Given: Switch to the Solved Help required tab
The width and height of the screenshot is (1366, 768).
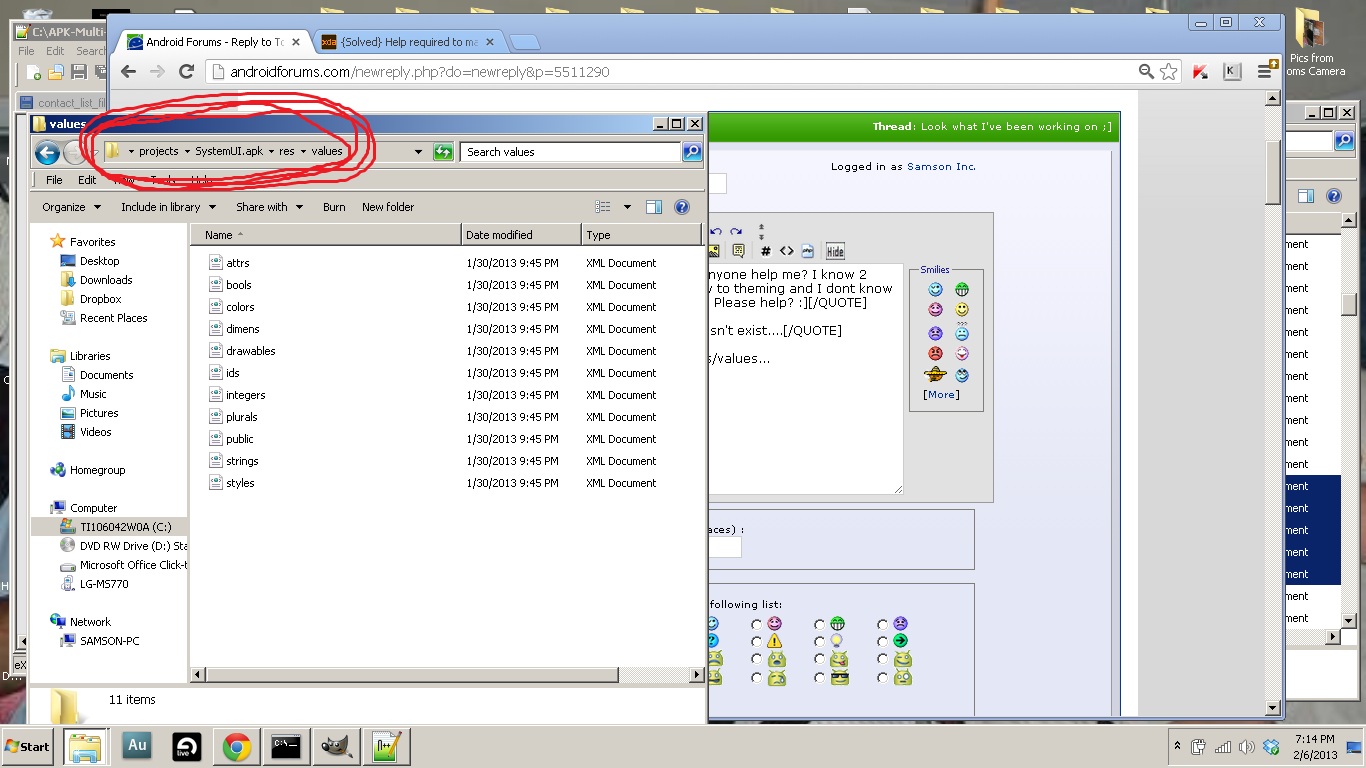Looking at the screenshot, I should click(x=408, y=42).
